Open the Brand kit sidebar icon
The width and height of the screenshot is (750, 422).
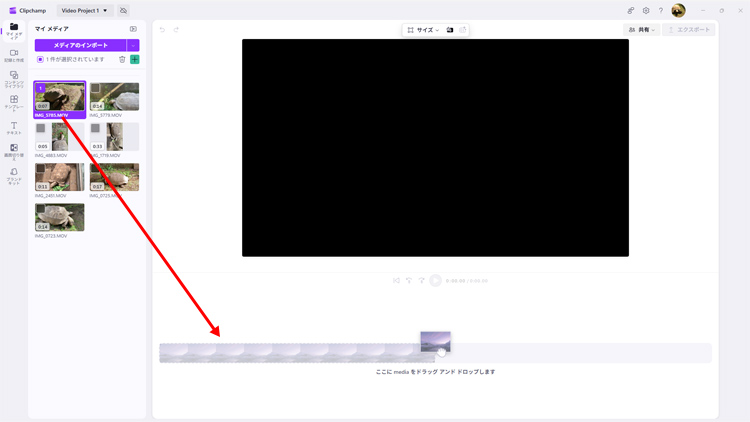pyautogui.click(x=14, y=176)
